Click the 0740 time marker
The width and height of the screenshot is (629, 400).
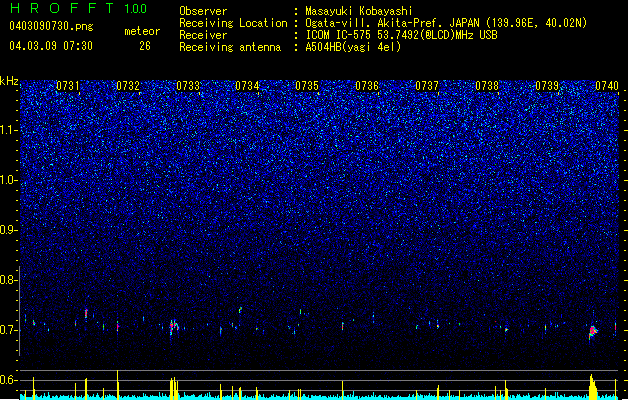tap(607, 86)
